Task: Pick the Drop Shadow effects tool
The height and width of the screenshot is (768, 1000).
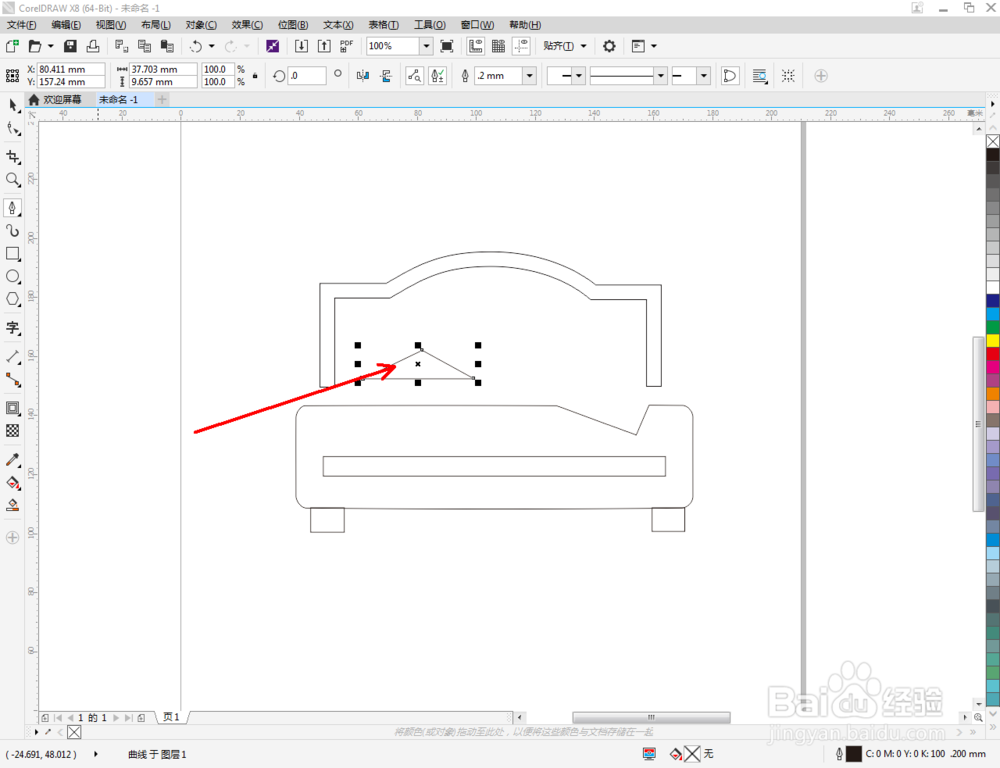Action: [x=13, y=408]
